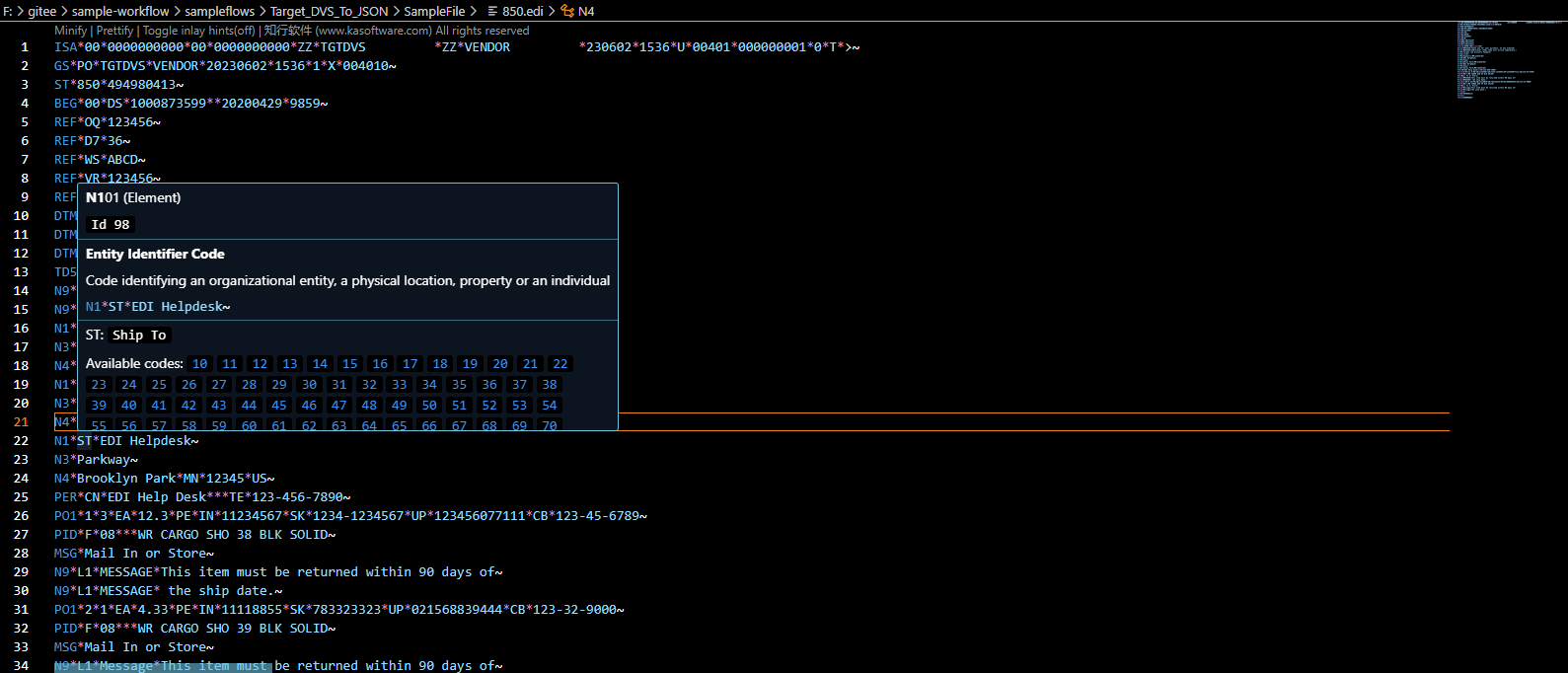Choose code 39 in the Available codes list

[99, 406]
